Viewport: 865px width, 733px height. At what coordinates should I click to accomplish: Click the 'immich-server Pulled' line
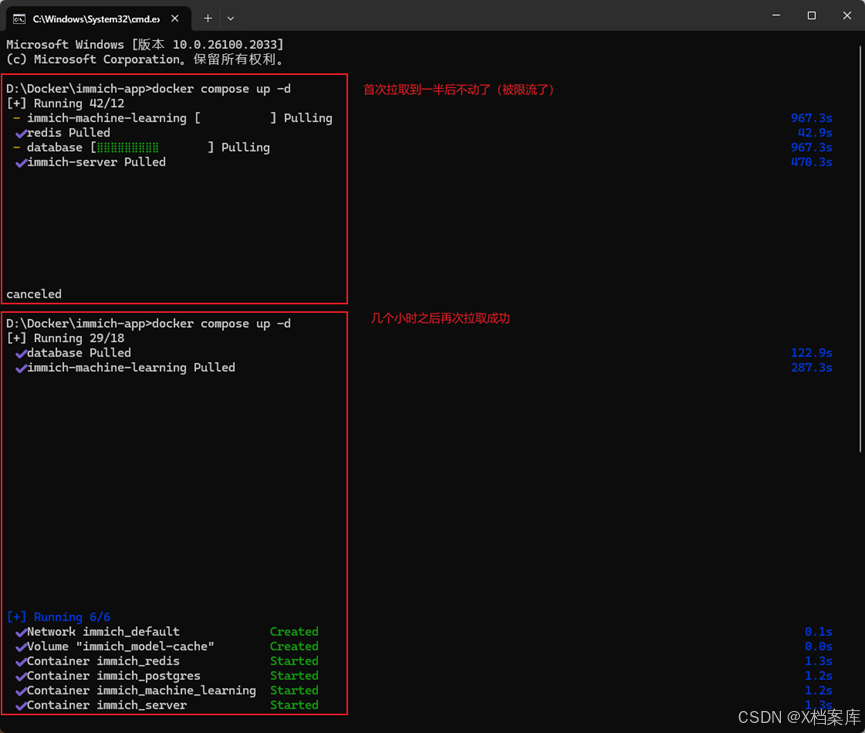90,162
